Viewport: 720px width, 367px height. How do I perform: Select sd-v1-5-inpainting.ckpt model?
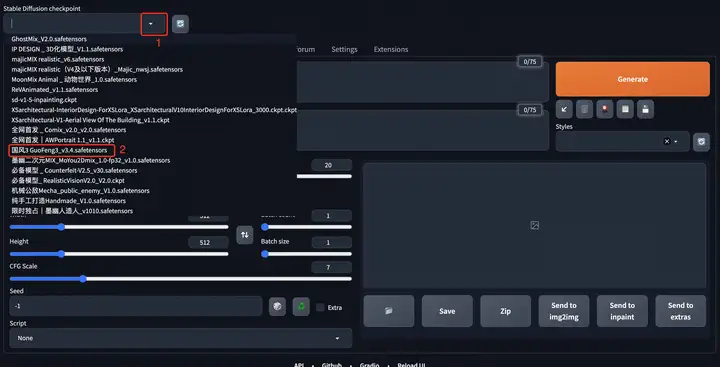(44, 100)
